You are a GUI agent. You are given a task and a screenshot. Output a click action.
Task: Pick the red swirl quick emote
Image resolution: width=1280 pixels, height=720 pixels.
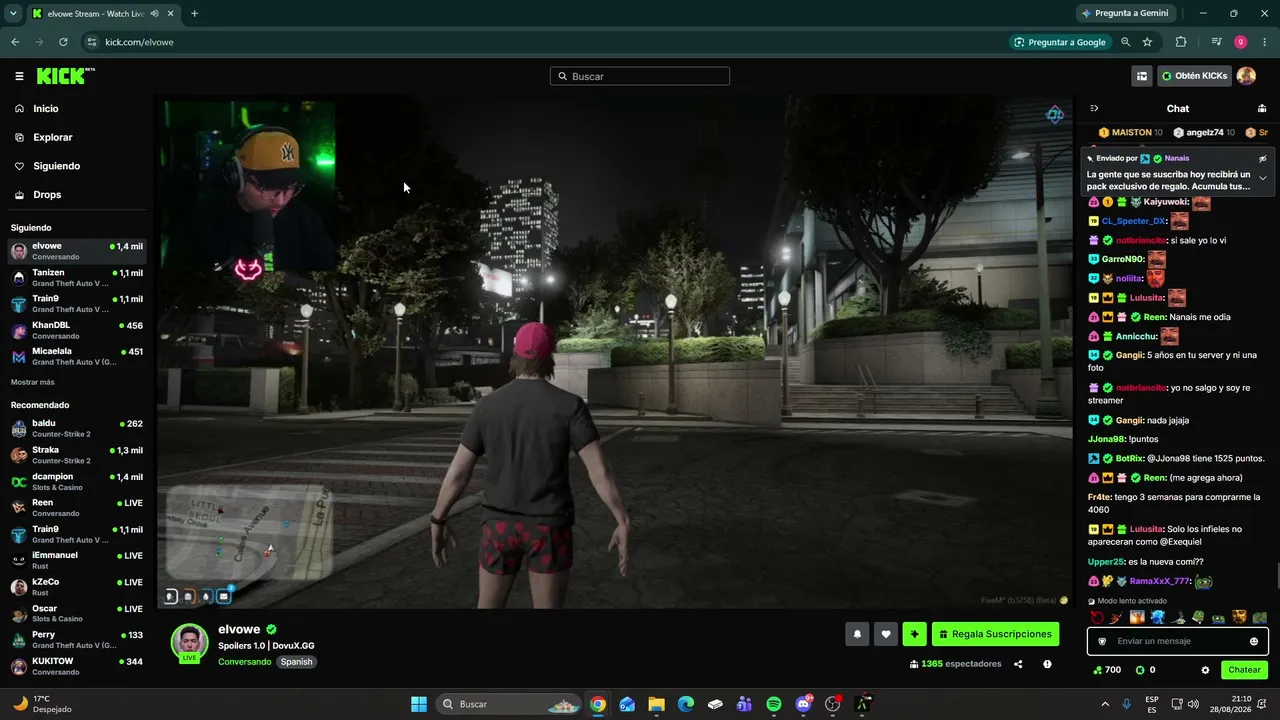click(1097, 617)
